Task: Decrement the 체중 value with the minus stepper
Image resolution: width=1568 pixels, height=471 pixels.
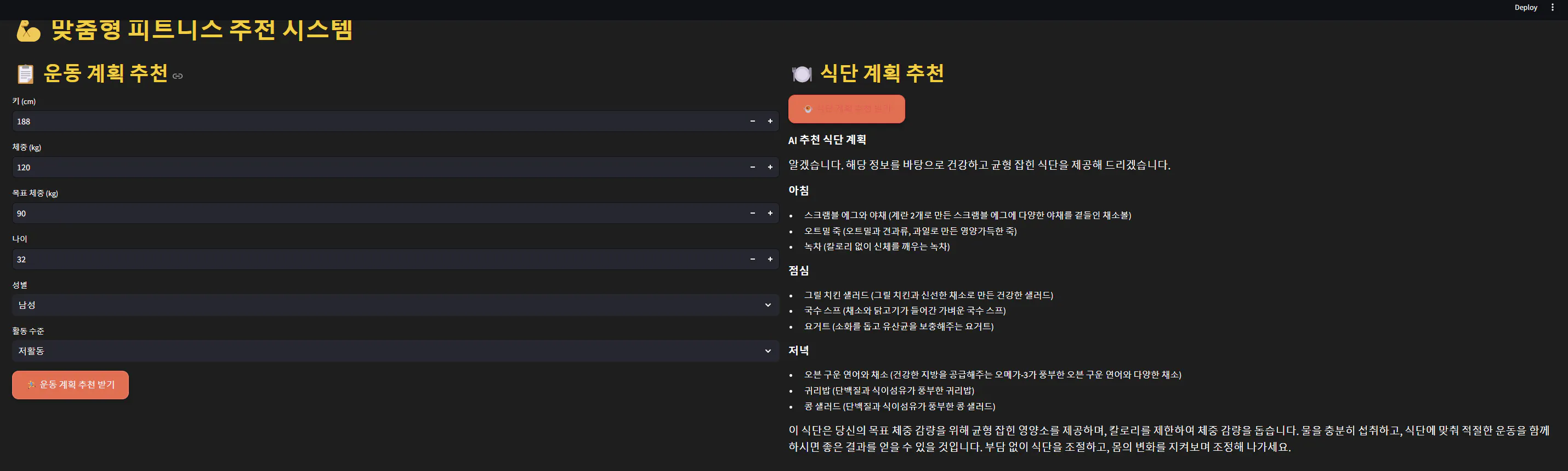Action: pyautogui.click(x=752, y=167)
